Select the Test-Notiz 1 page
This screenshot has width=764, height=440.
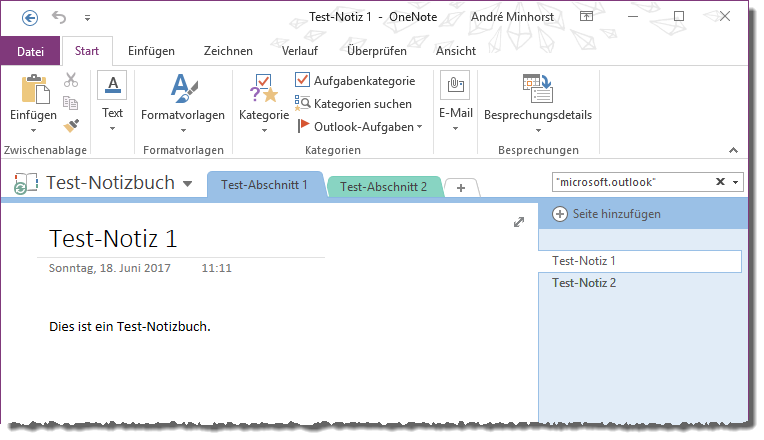point(640,261)
